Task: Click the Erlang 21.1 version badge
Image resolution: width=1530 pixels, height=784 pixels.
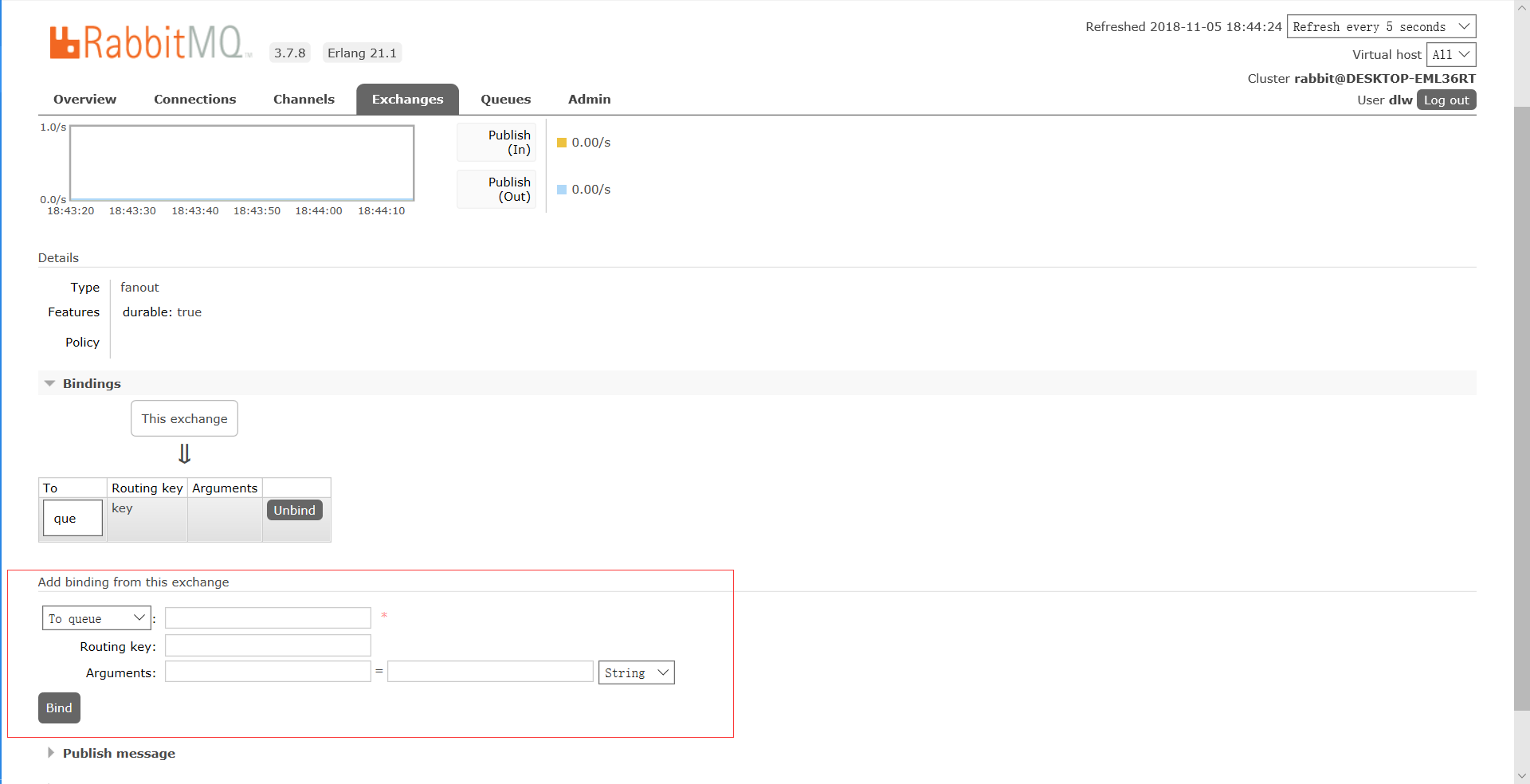Action: 362,53
